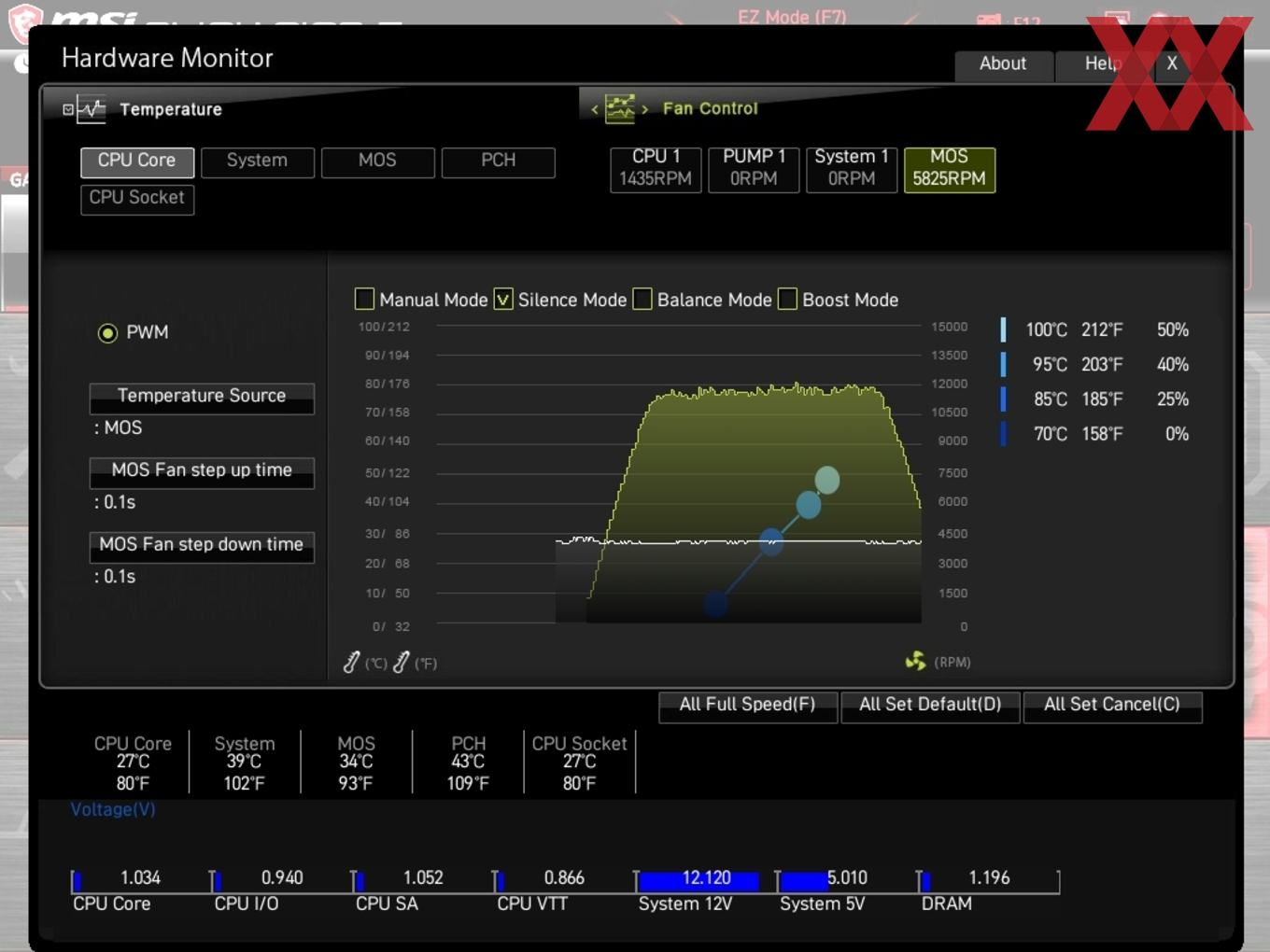Enable Balance Mode checkbox
Screen dimensions: 1270x952
pos(642,299)
